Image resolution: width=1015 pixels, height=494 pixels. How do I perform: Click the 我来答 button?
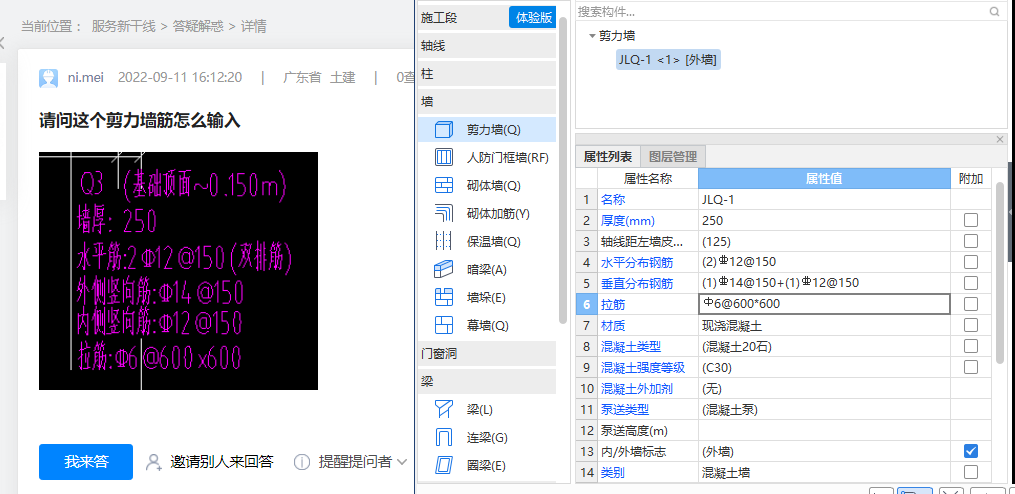pyautogui.click(x=86, y=462)
